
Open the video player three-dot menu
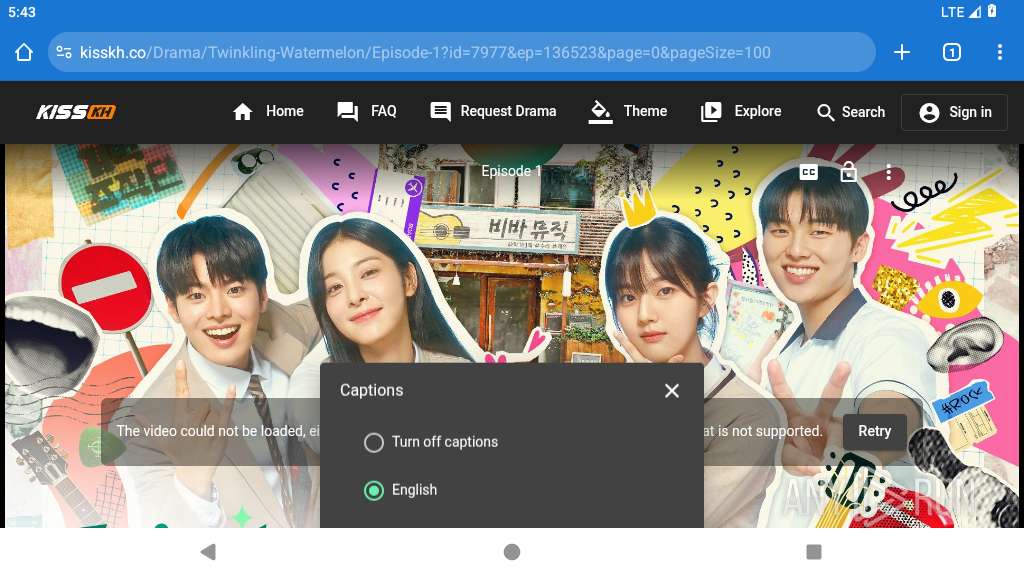pyautogui.click(x=888, y=172)
